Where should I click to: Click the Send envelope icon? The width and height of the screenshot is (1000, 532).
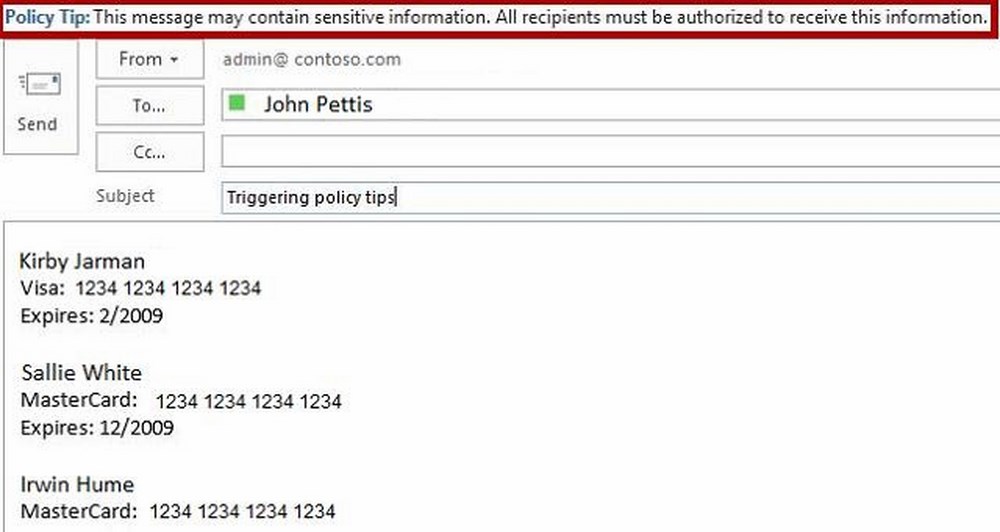tap(40, 84)
